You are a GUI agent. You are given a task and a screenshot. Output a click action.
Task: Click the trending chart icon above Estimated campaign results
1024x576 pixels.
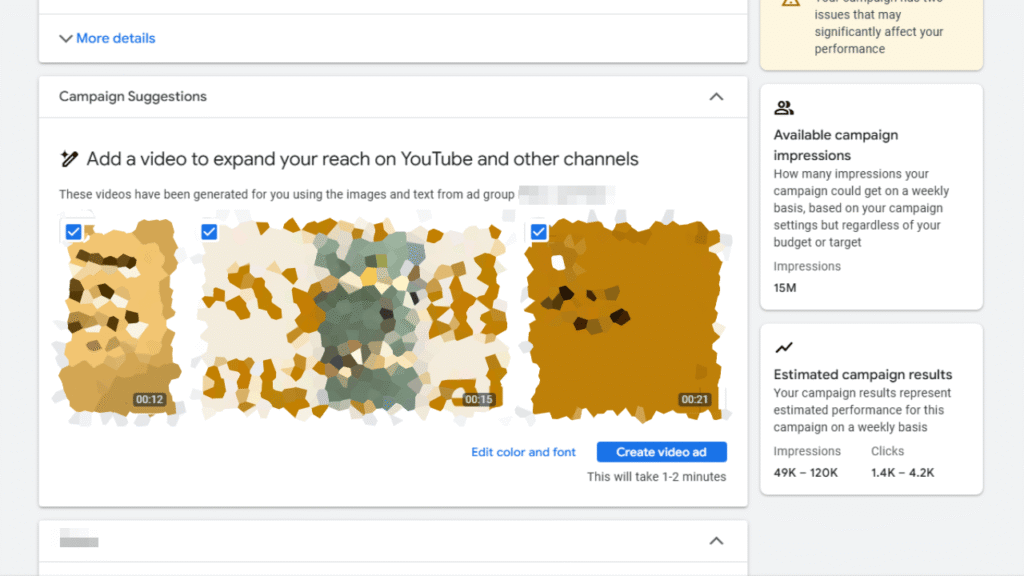point(784,346)
